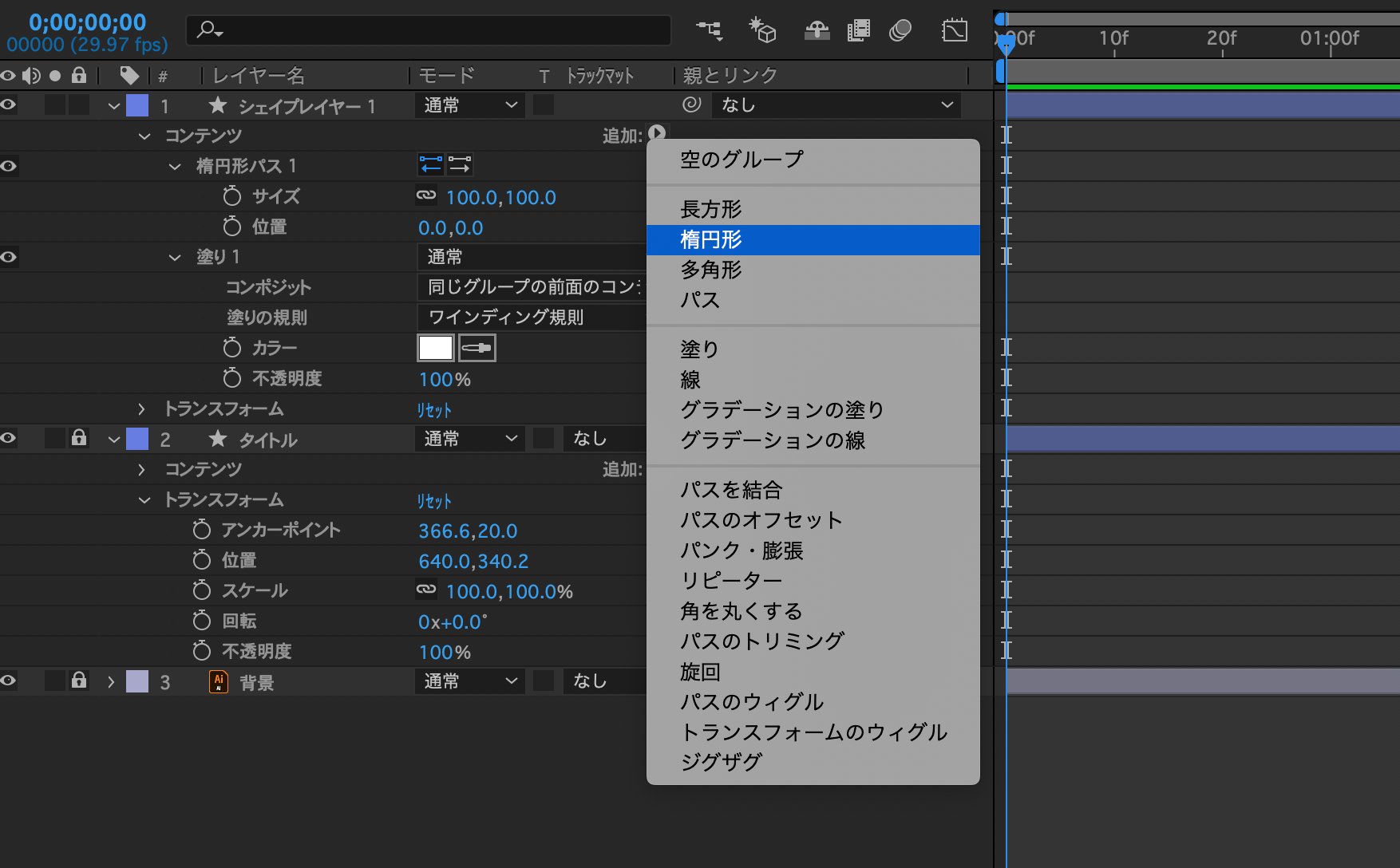The height and width of the screenshot is (868, 1400).
Task: Toggle the lock box on シェイプレイヤー 1
Action: point(79,105)
